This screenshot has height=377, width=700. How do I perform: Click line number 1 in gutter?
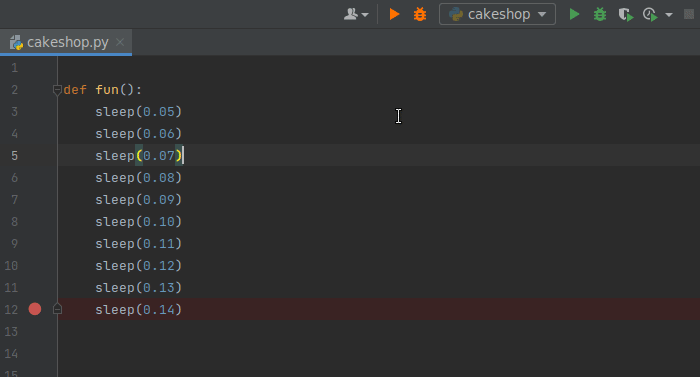[15, 68]
